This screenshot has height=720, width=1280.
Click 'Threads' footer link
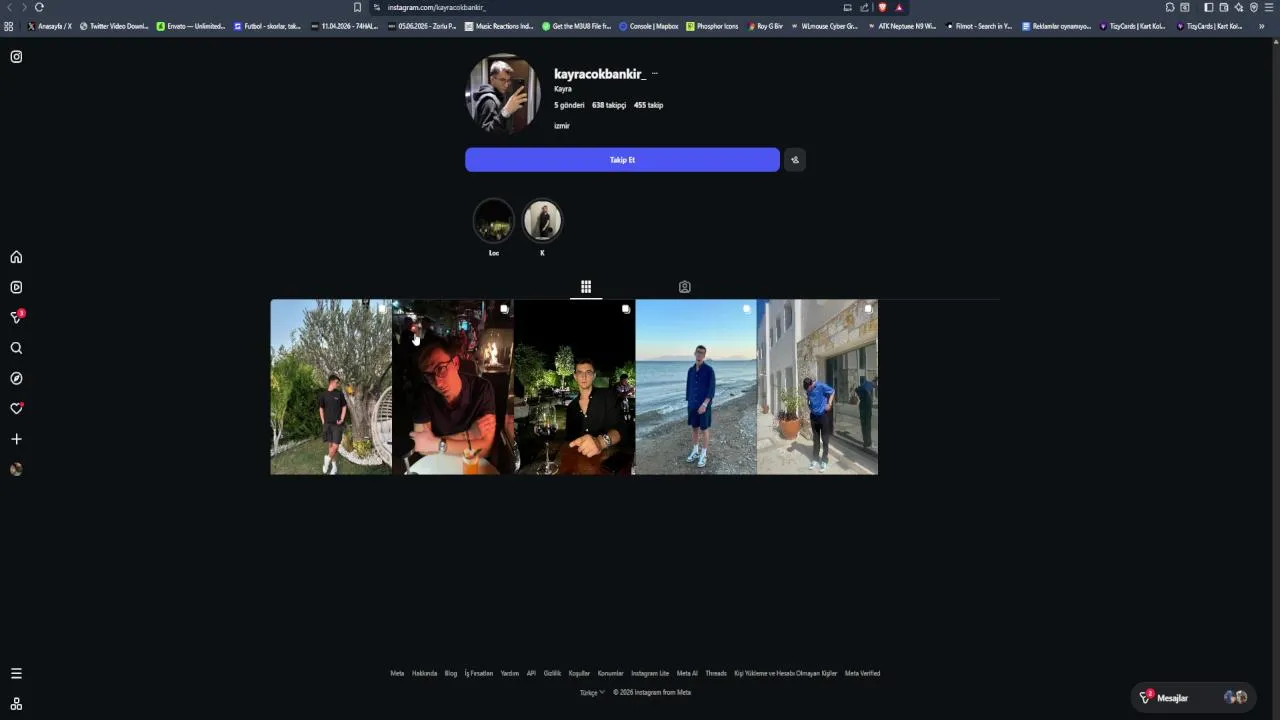(716, 673)
